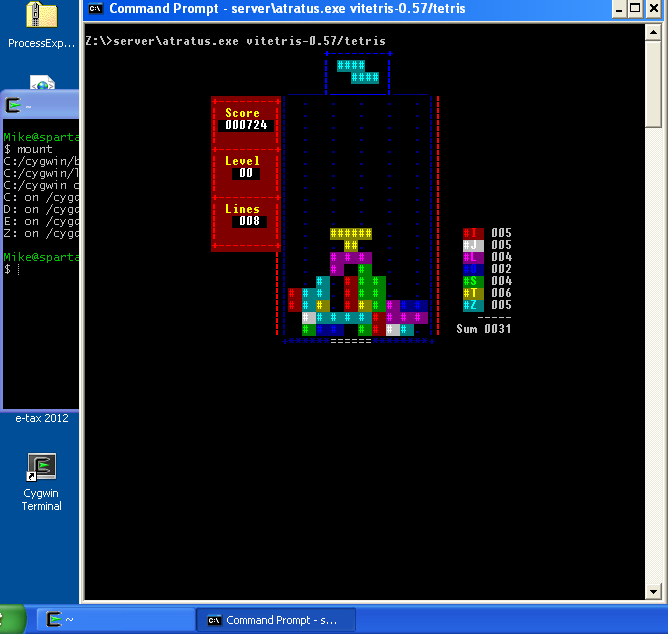
Task: Click the green S piece swatch
Action: 473,281
